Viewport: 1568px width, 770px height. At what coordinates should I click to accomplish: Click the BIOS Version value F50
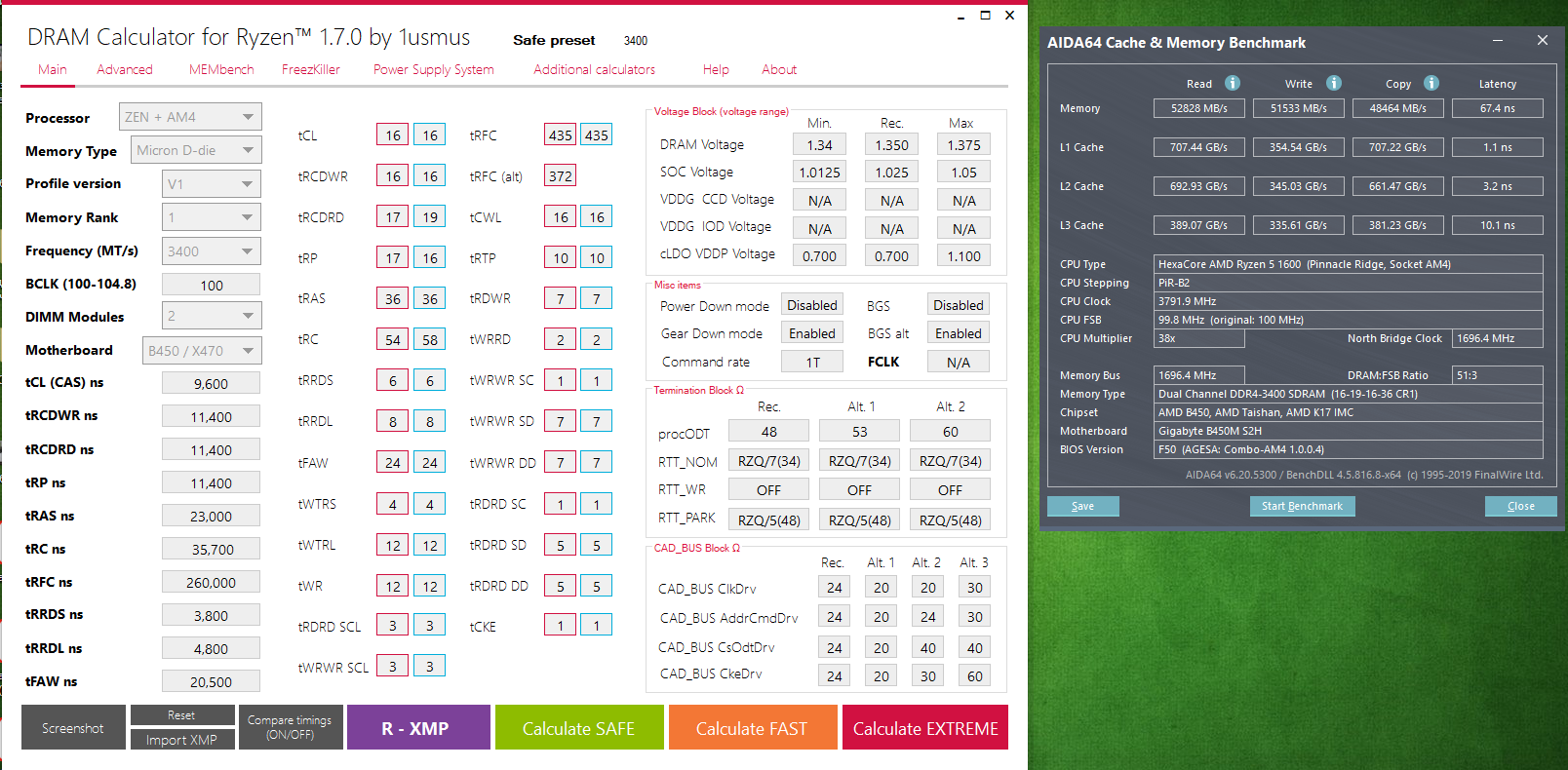(1349, 449)
